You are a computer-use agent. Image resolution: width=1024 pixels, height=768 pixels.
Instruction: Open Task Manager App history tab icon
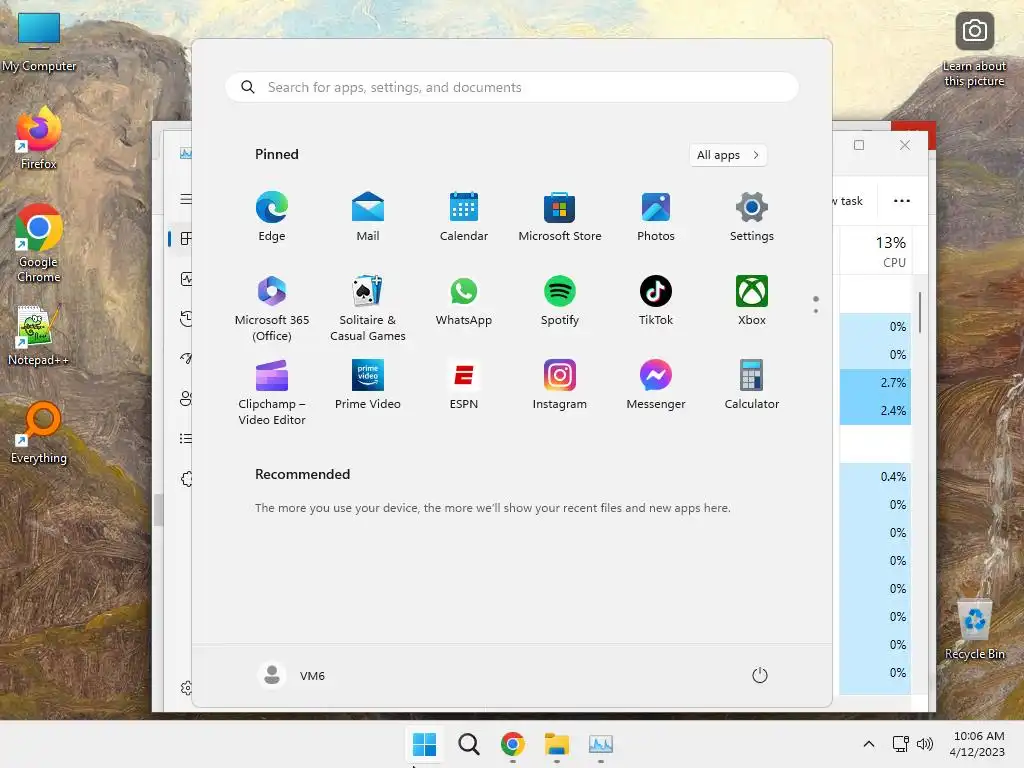(186, 319)
